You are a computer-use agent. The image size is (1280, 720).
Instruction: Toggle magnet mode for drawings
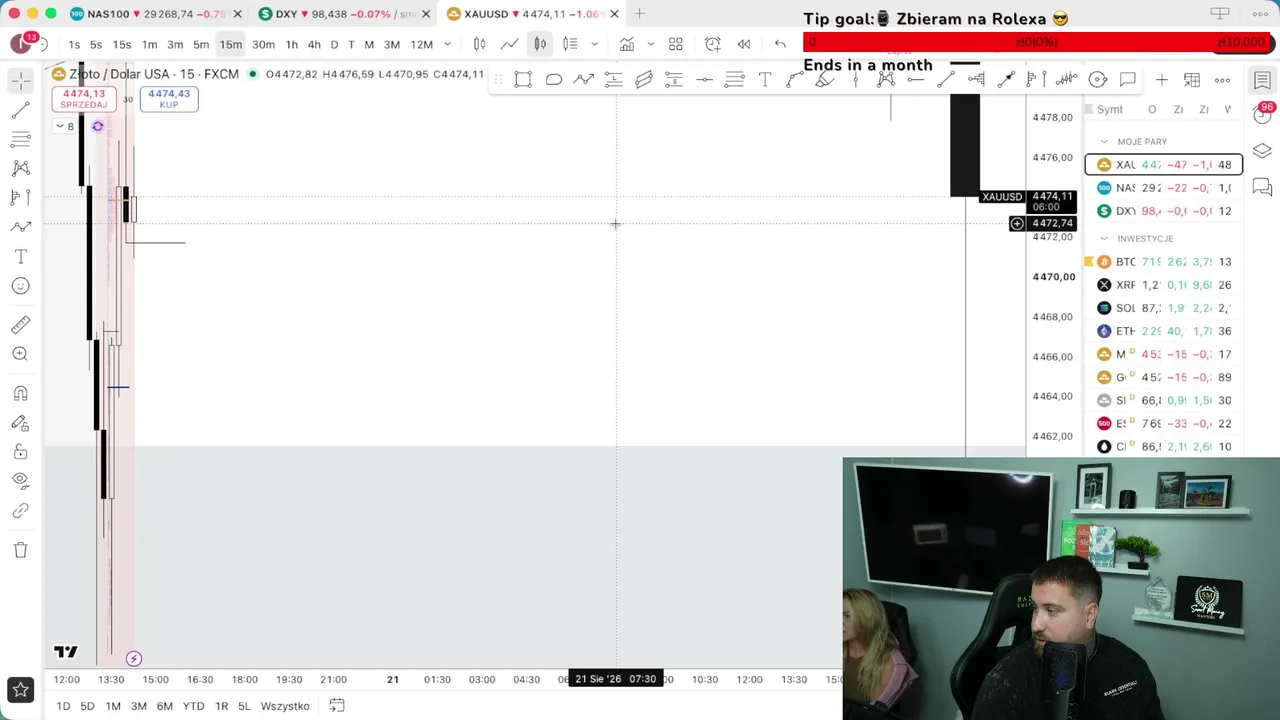pos(21,393)
